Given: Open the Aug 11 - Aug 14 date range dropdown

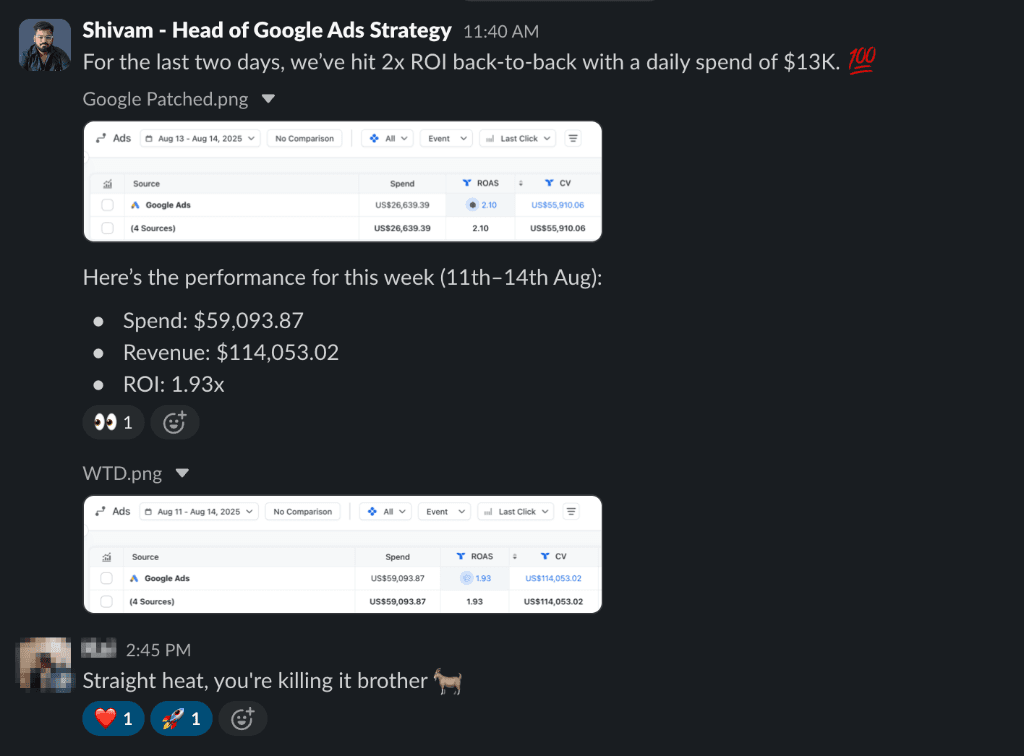Looking at the screenshot, I should tap(198, 511).
